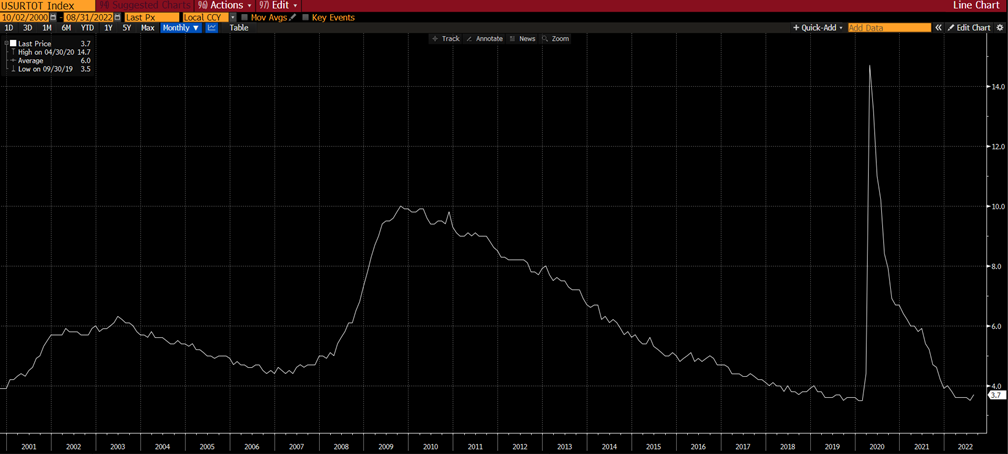Expand the Local CCY currency dropdown
Image resolution: width=1008 pixels, height=454 pixels.
point(233,17)
